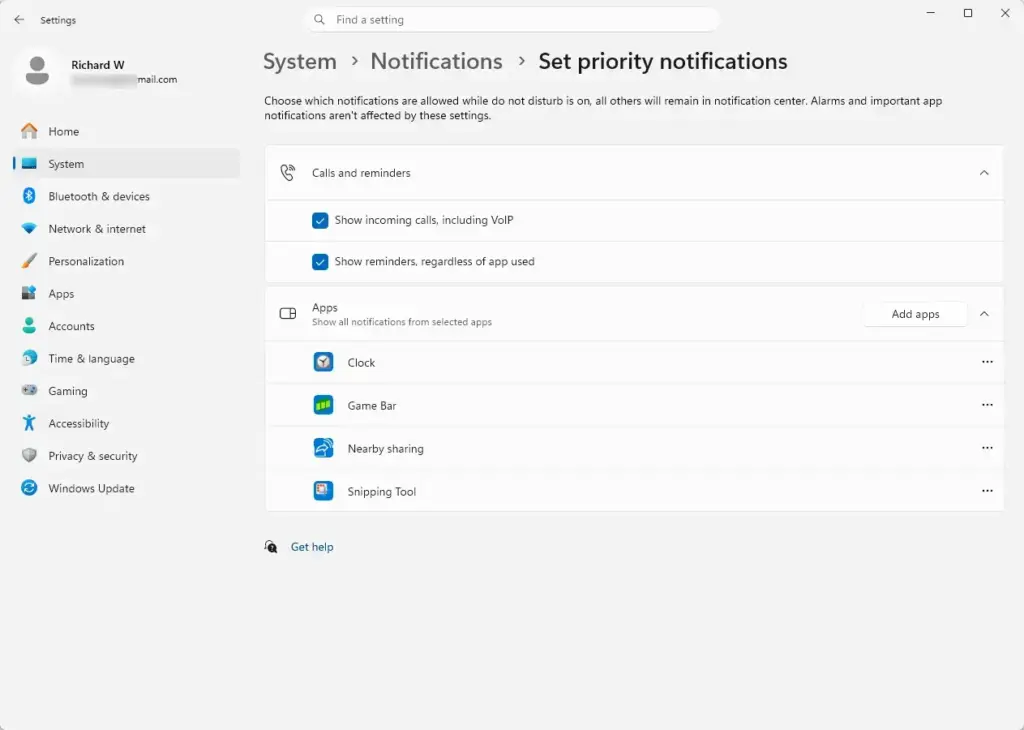Open more options for Nearby sharing
This screenshot has height=730, width=1024.
tap(987, 448)
